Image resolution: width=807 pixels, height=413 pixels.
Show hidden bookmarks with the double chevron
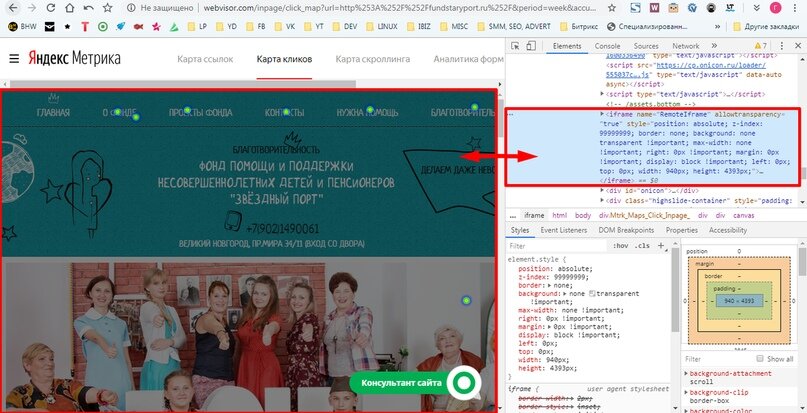[x=717, y=26]
